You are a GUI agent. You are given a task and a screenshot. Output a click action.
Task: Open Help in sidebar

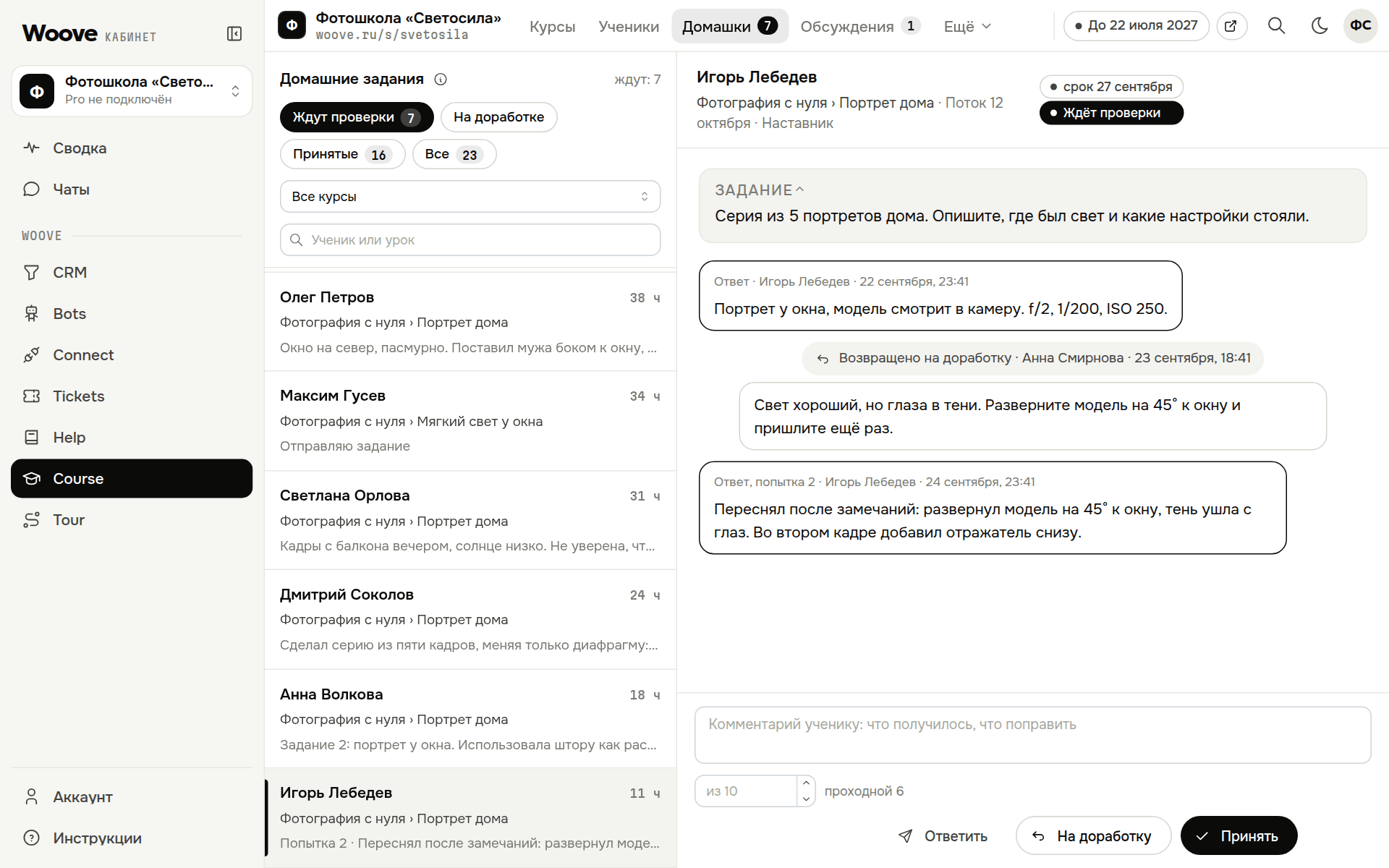[x=132, y=438]
